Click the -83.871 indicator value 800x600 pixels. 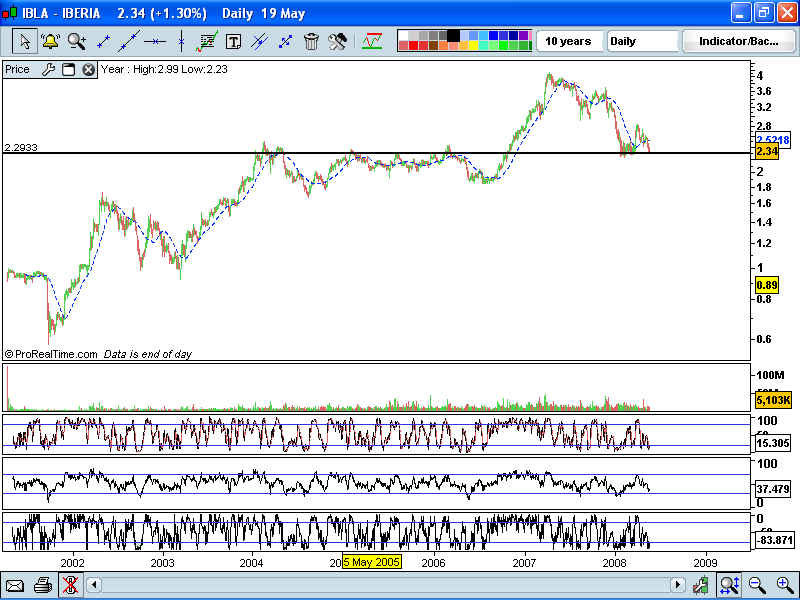[774, 540]
